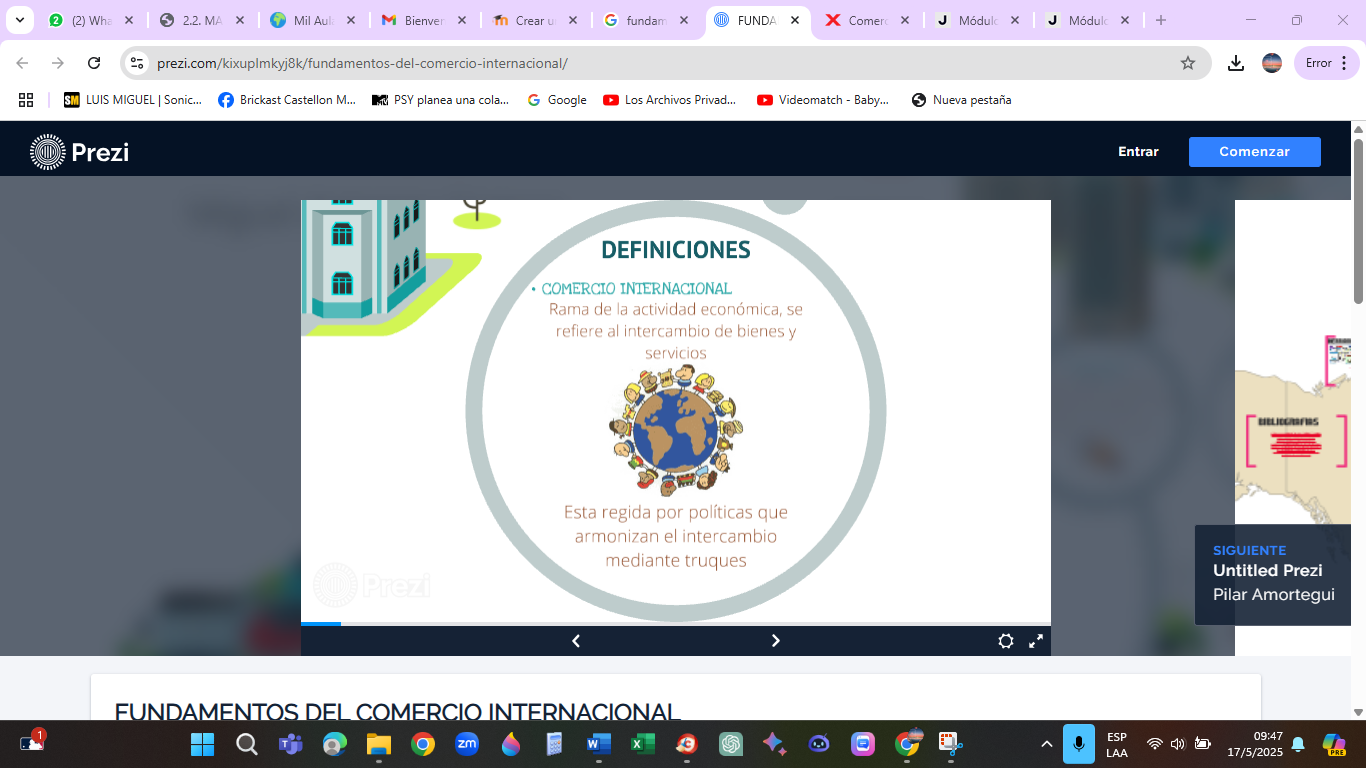
Task: Open Microsoft Excel from taskbar
Action: click(x=642, y=744)
